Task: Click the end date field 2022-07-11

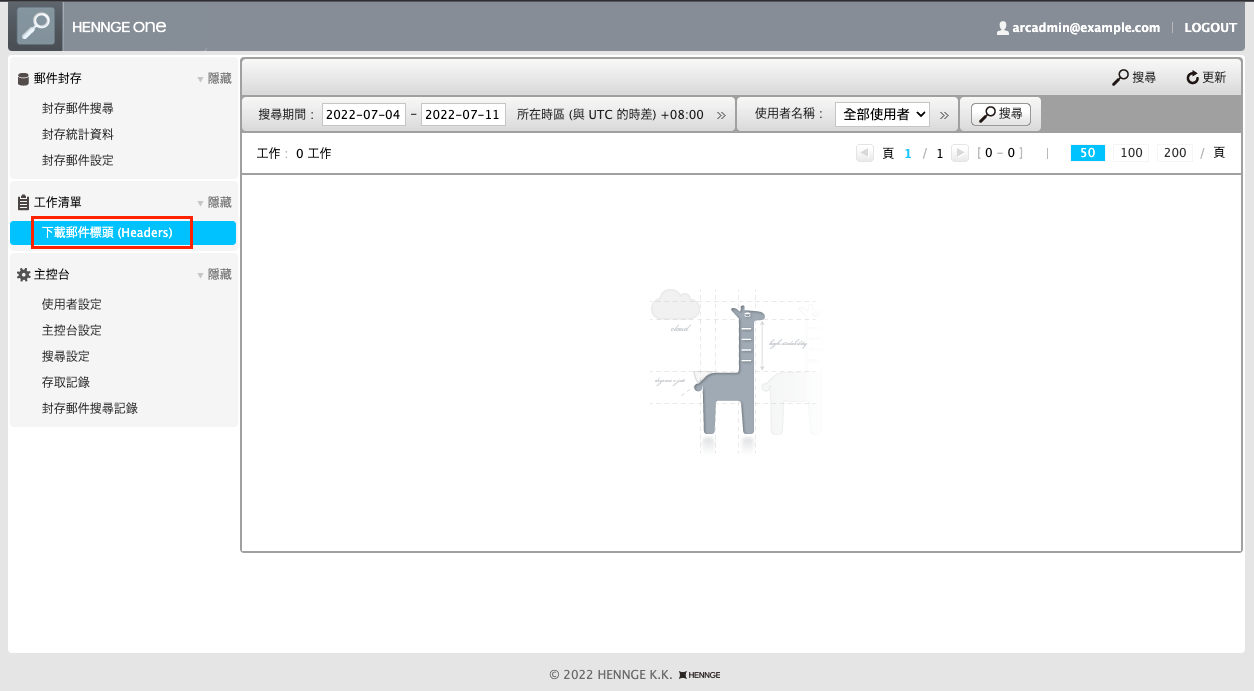Action: (x=463, y=114)
